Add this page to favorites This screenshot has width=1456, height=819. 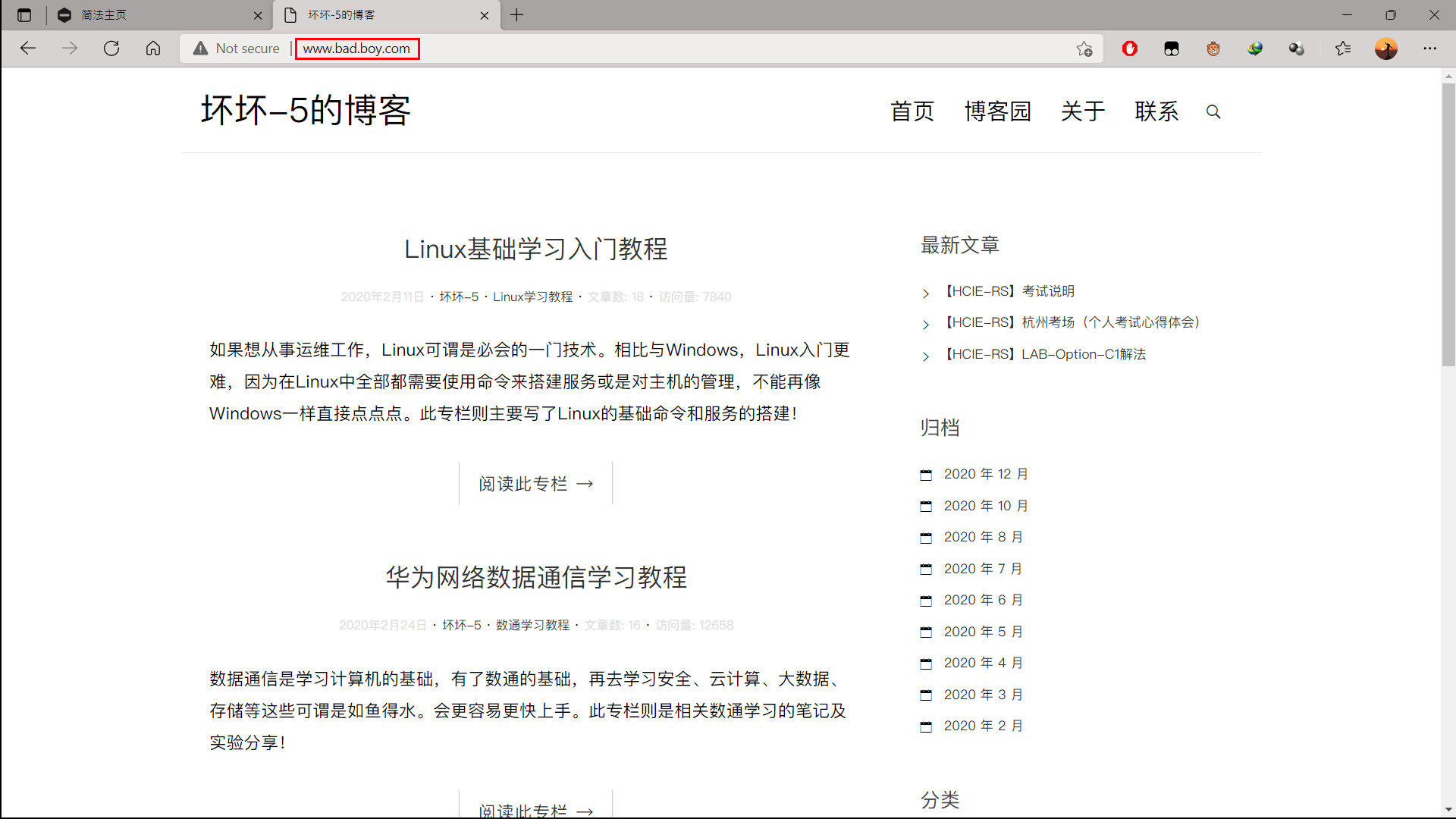tap(1084, 49)
